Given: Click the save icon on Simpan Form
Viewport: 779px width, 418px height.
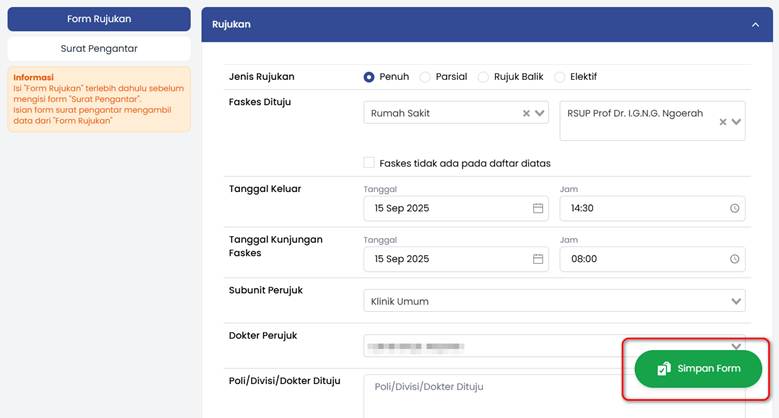Looking at the screenshot, I should 663,369.
